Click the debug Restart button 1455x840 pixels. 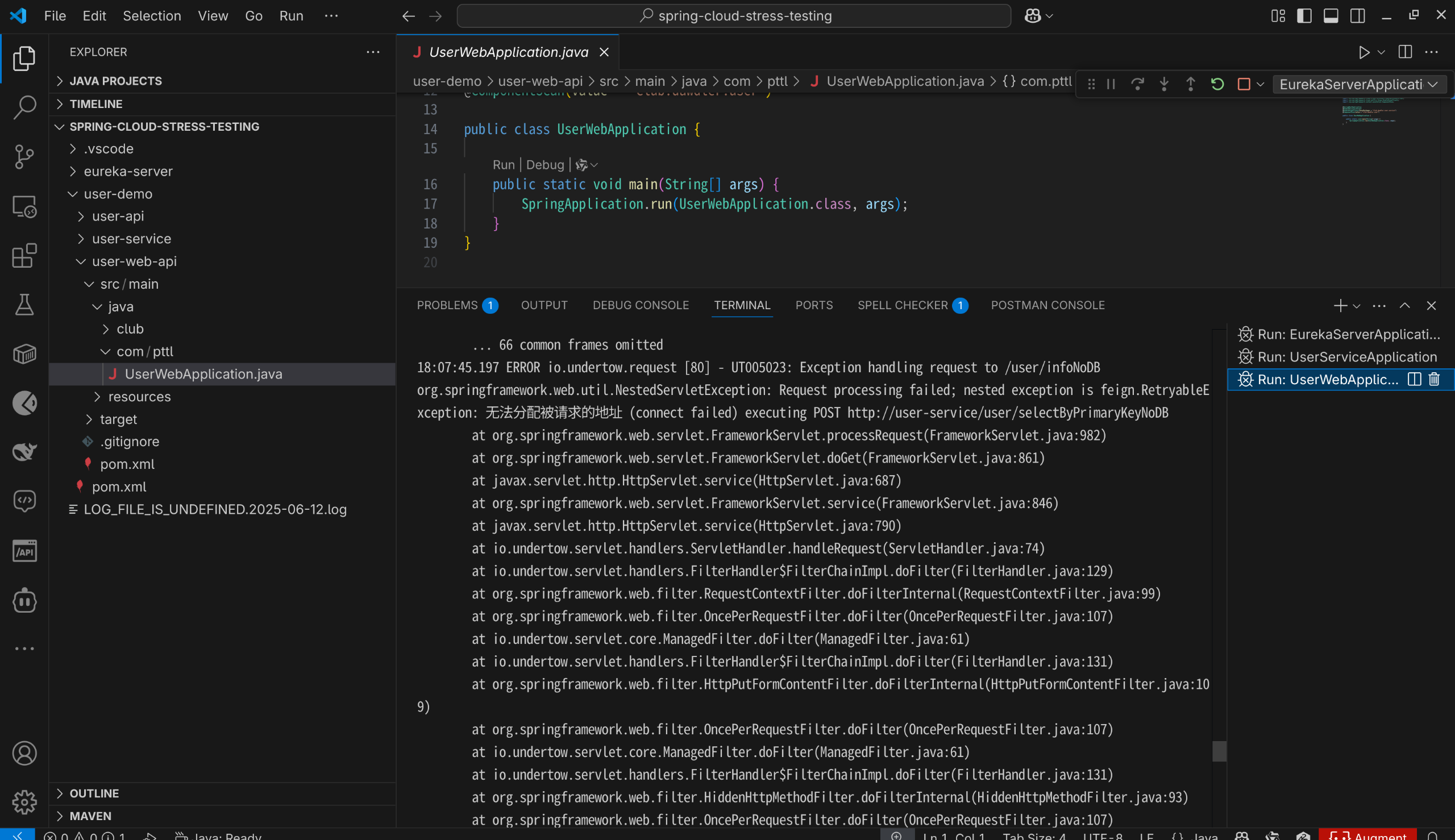click(x=1217, y=84)
